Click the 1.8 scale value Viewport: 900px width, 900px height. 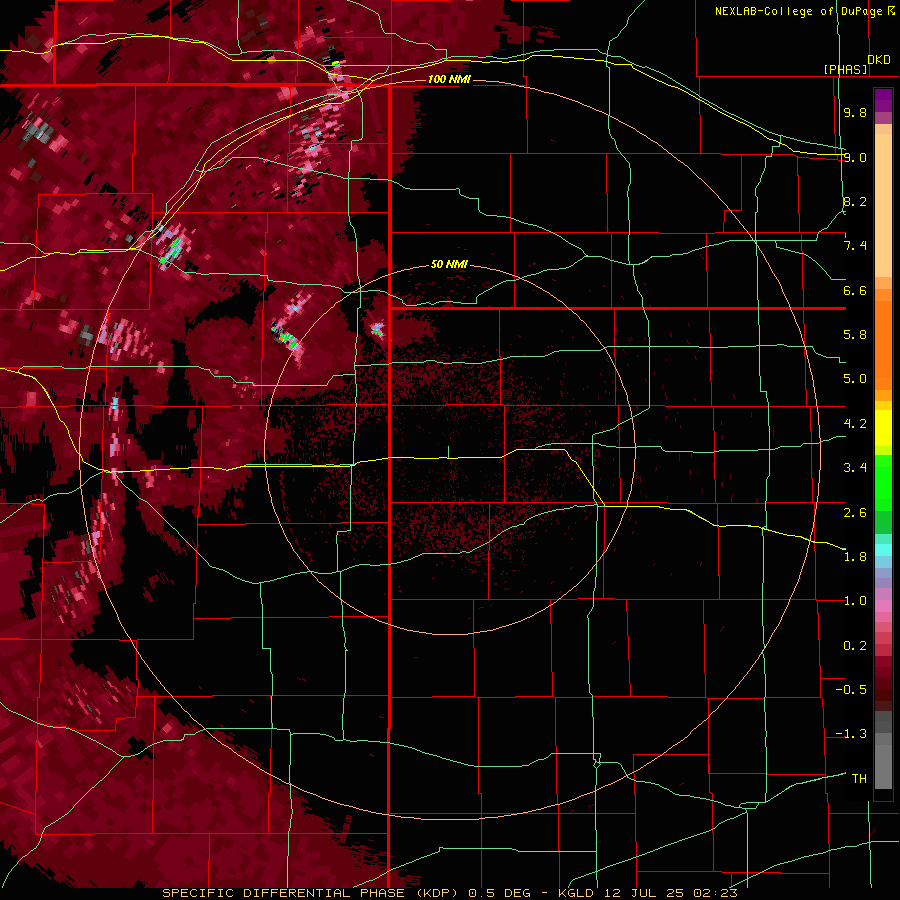tap(855, 557)
